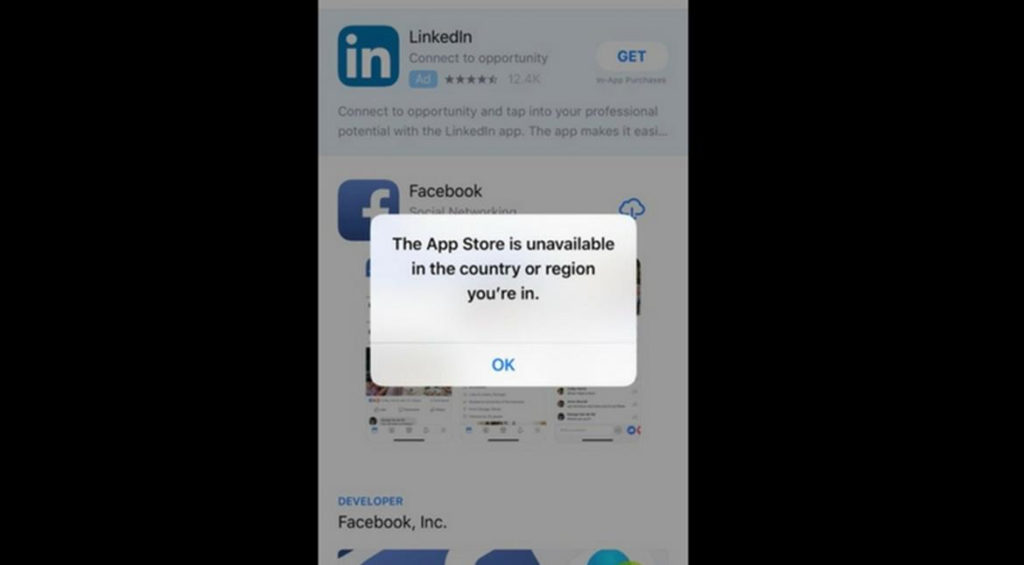The image size is (1024, 565).
Task: Open the Facebook app title
Action: click(445, 191)
